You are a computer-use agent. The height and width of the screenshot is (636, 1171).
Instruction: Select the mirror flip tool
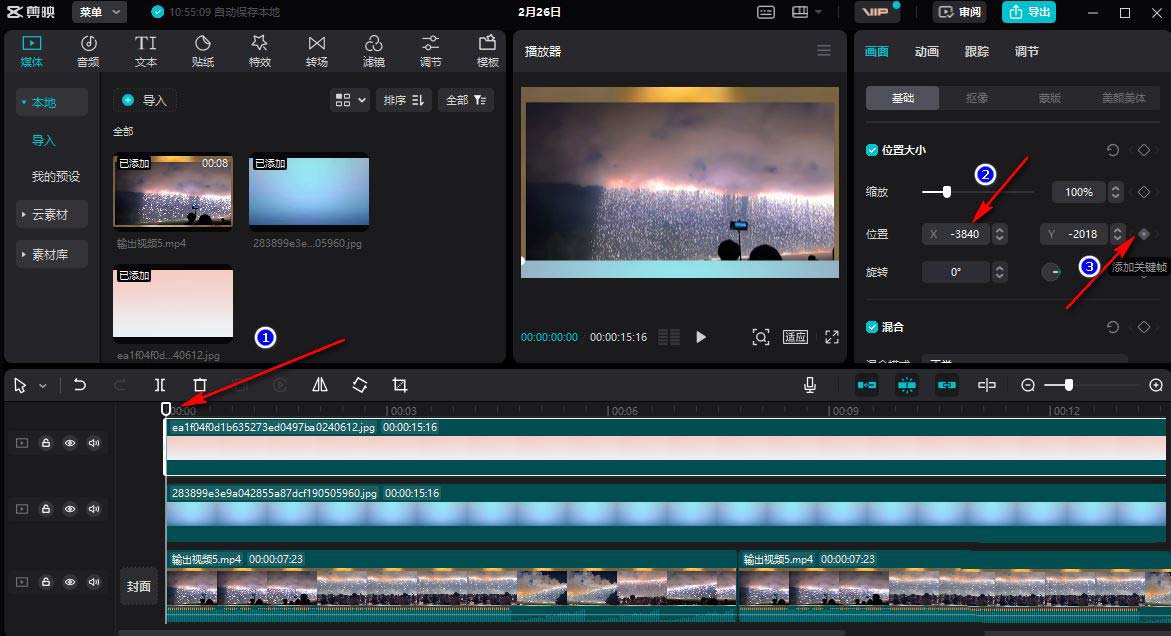320,385
